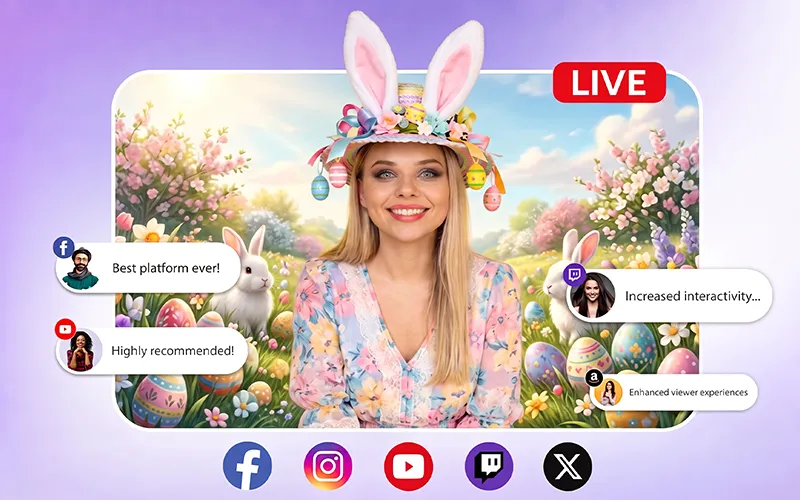Viewport: 800px width, 500px height.
Task: Click the "Best platform ever!" text
Action: (166, 268)
